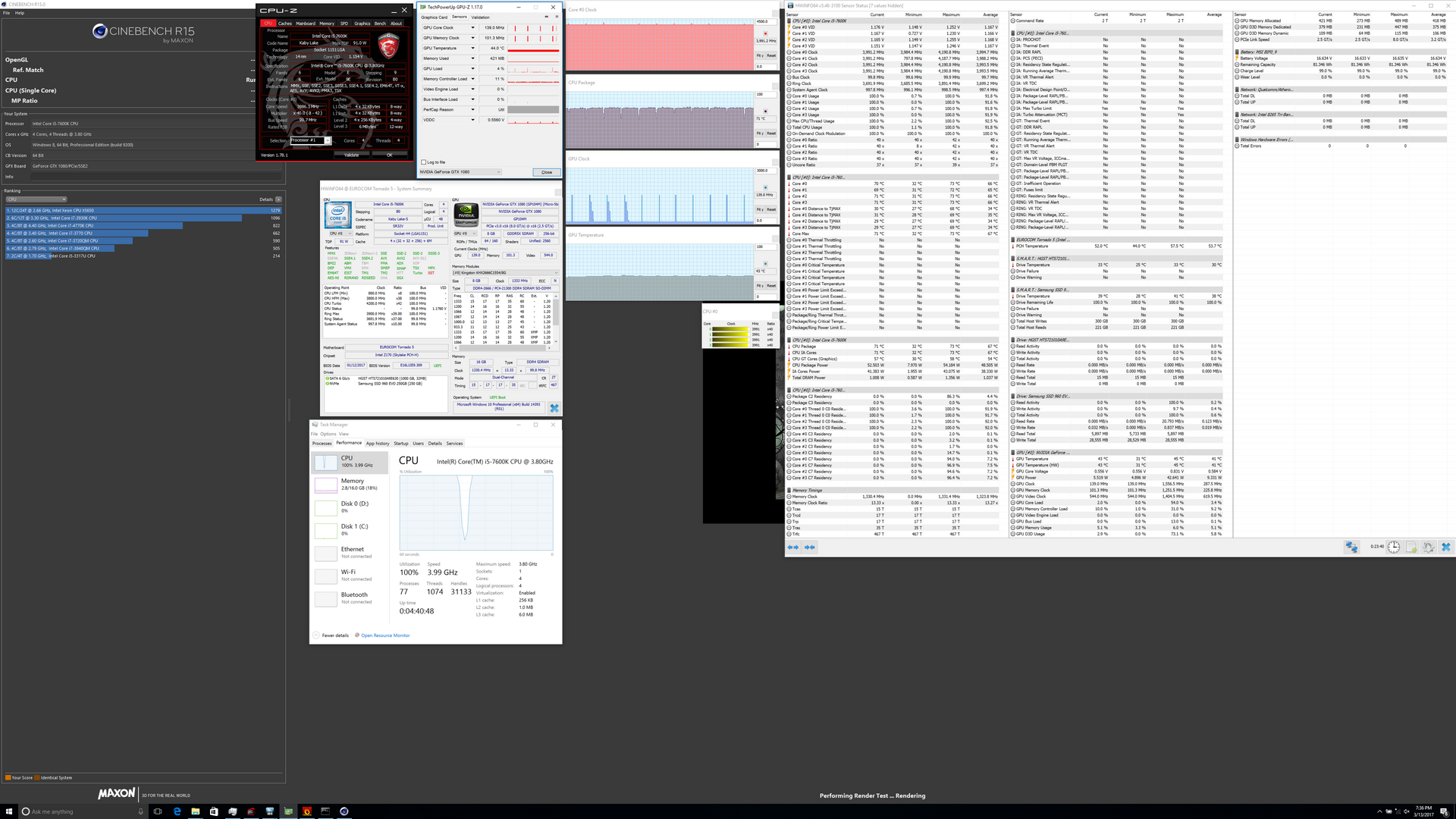This screenshot has width=1456, height=819.
Task: Toggle the Details switch in Cinebench Ranking
Action: point(278,199)
